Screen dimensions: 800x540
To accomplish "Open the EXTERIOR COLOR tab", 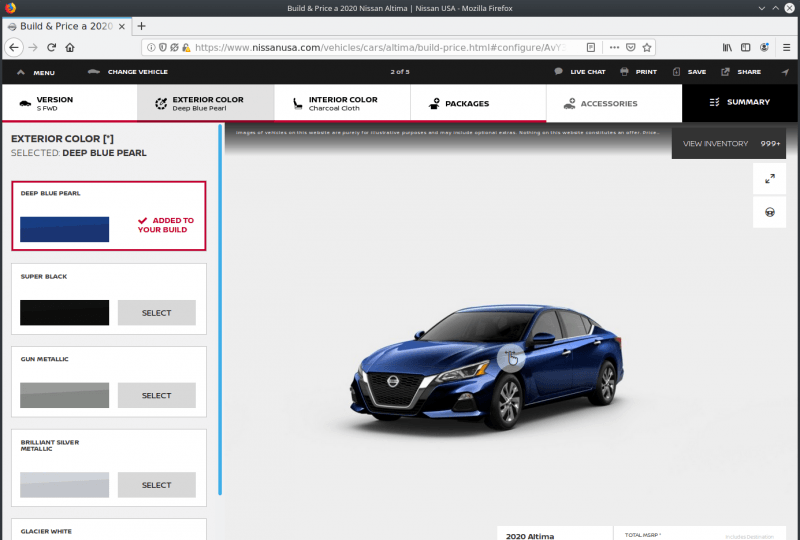I will tap(206, 103).
